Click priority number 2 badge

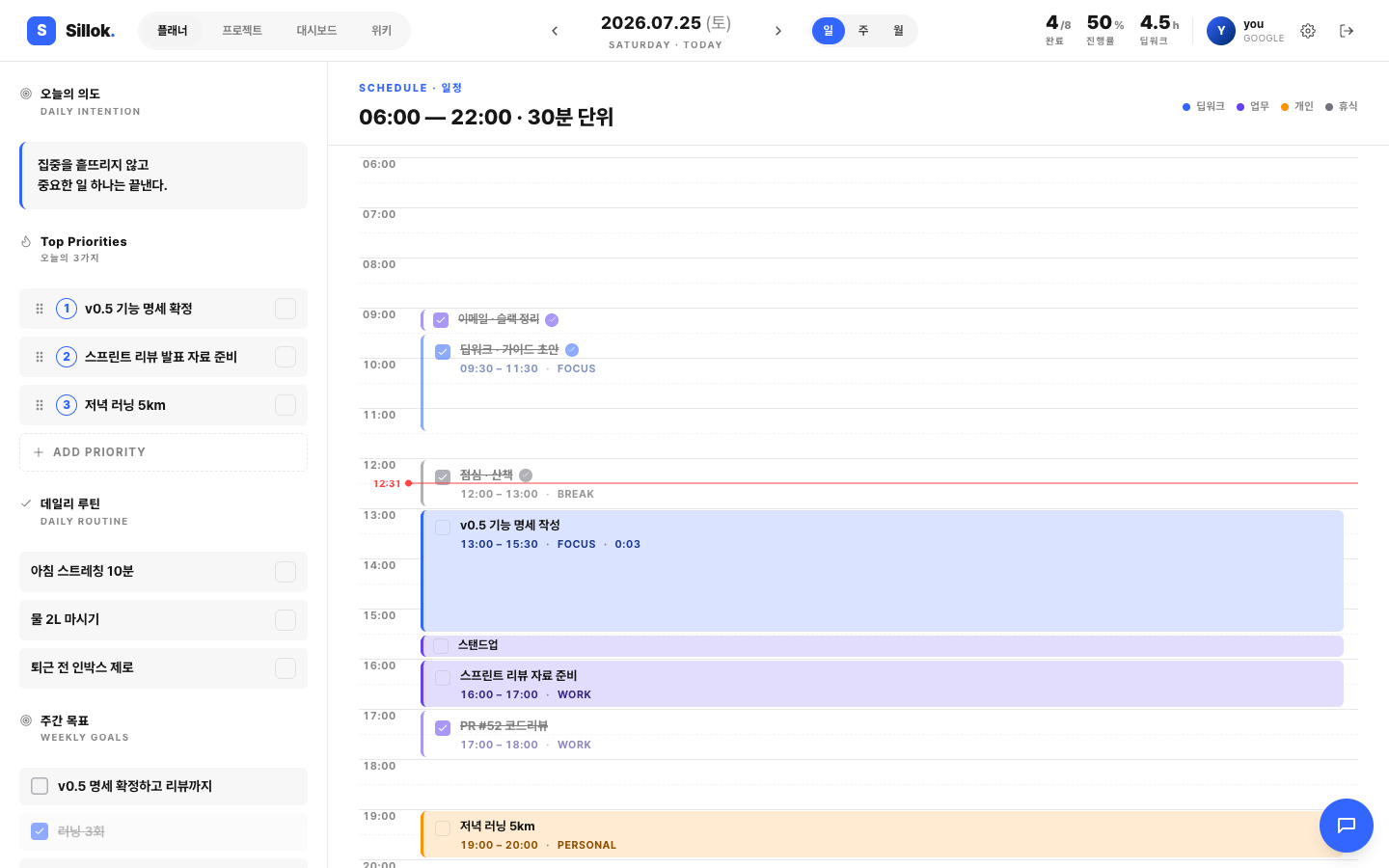point(67,357)
